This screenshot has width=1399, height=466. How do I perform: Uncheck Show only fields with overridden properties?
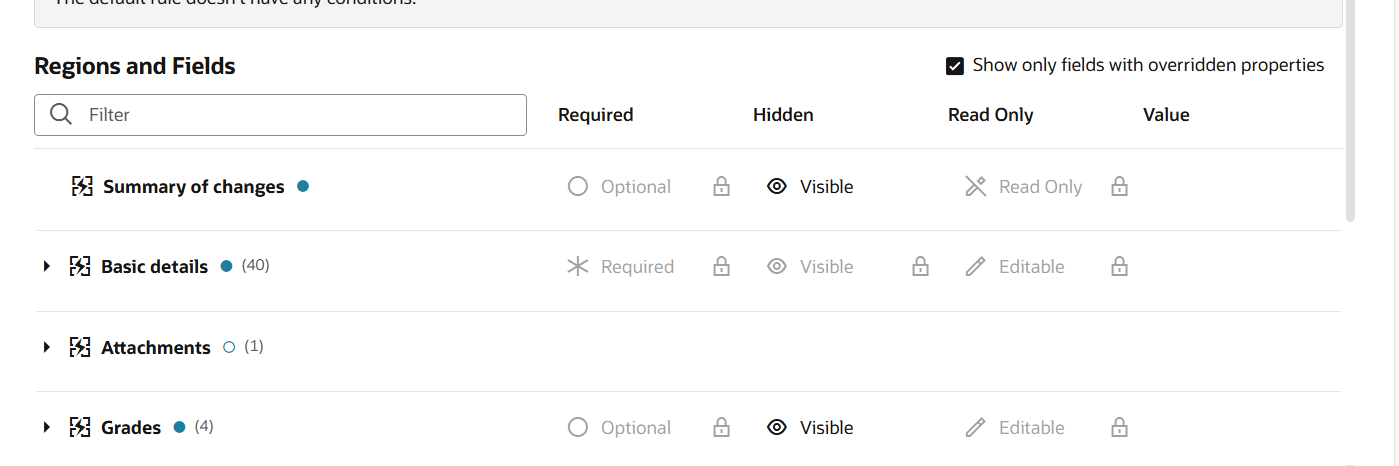coord(954,66)
